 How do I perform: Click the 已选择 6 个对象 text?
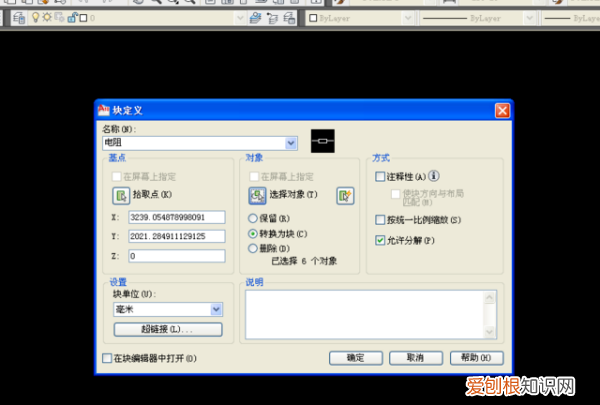pyautogui.click(x=304, y=261)
